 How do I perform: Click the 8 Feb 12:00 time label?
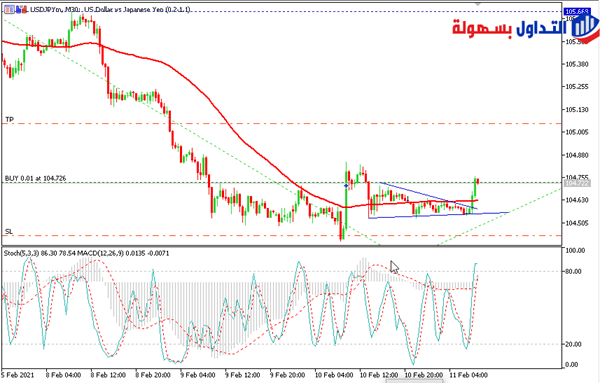pos(108,375)
